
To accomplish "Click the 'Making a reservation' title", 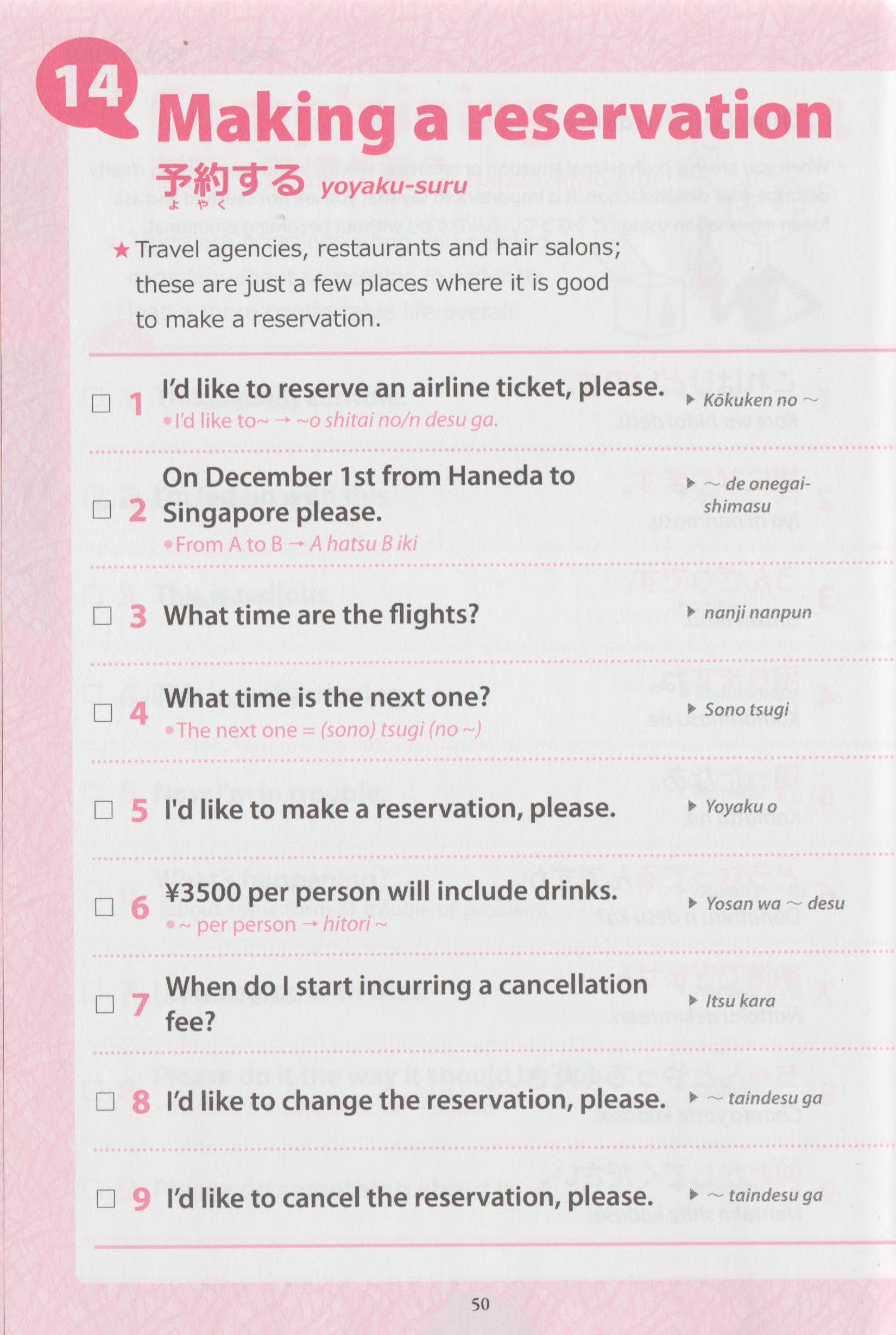I will [494, 117].
